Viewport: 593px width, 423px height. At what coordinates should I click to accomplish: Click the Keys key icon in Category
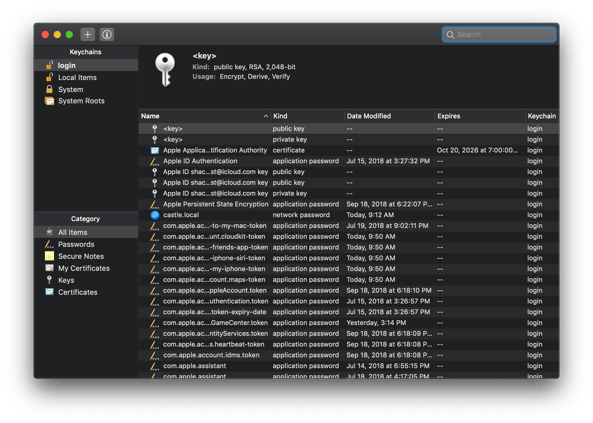[49, 280]
